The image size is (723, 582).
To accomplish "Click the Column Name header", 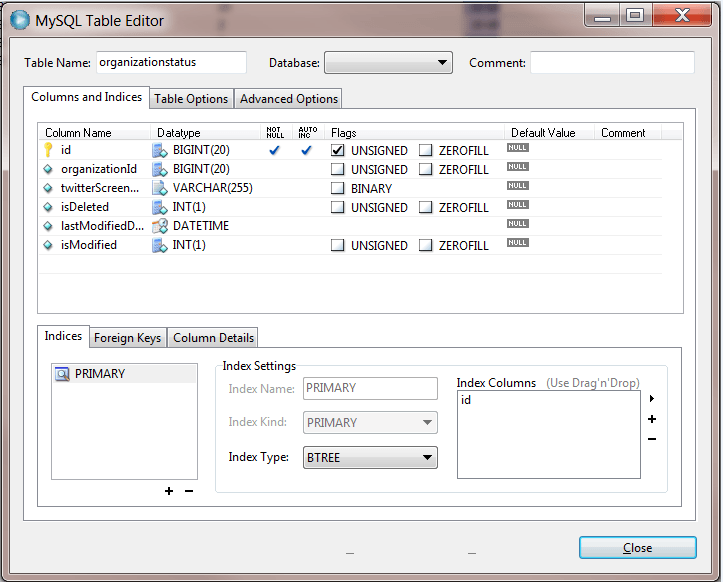I will [78, 133].
